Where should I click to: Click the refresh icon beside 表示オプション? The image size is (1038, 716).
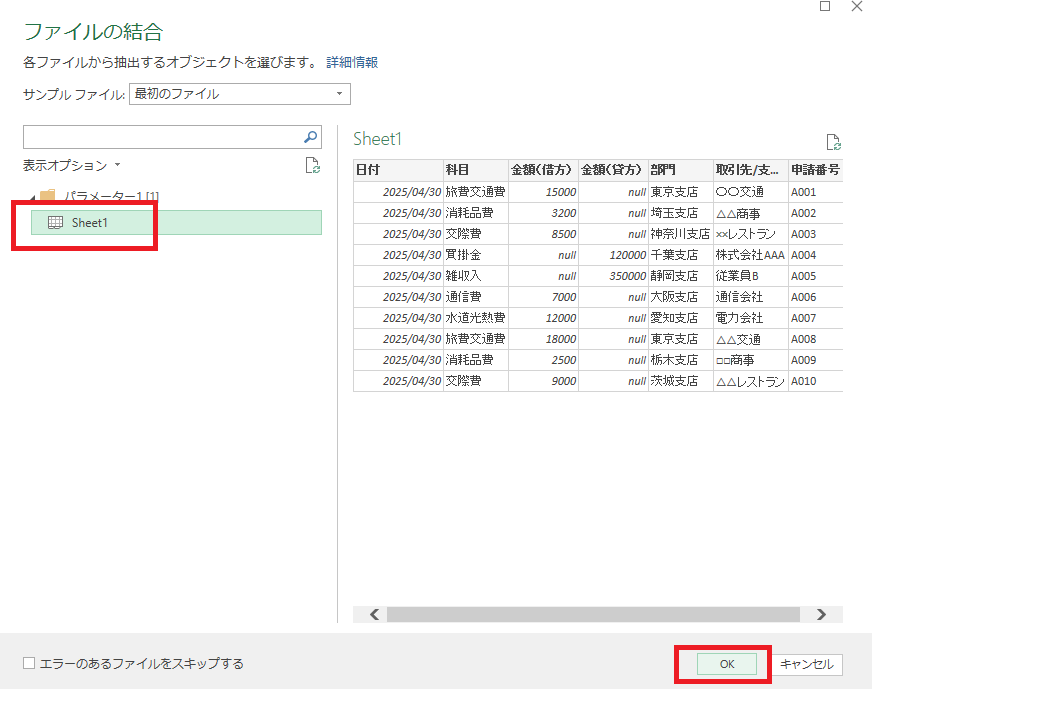click(x=312, y=166)
